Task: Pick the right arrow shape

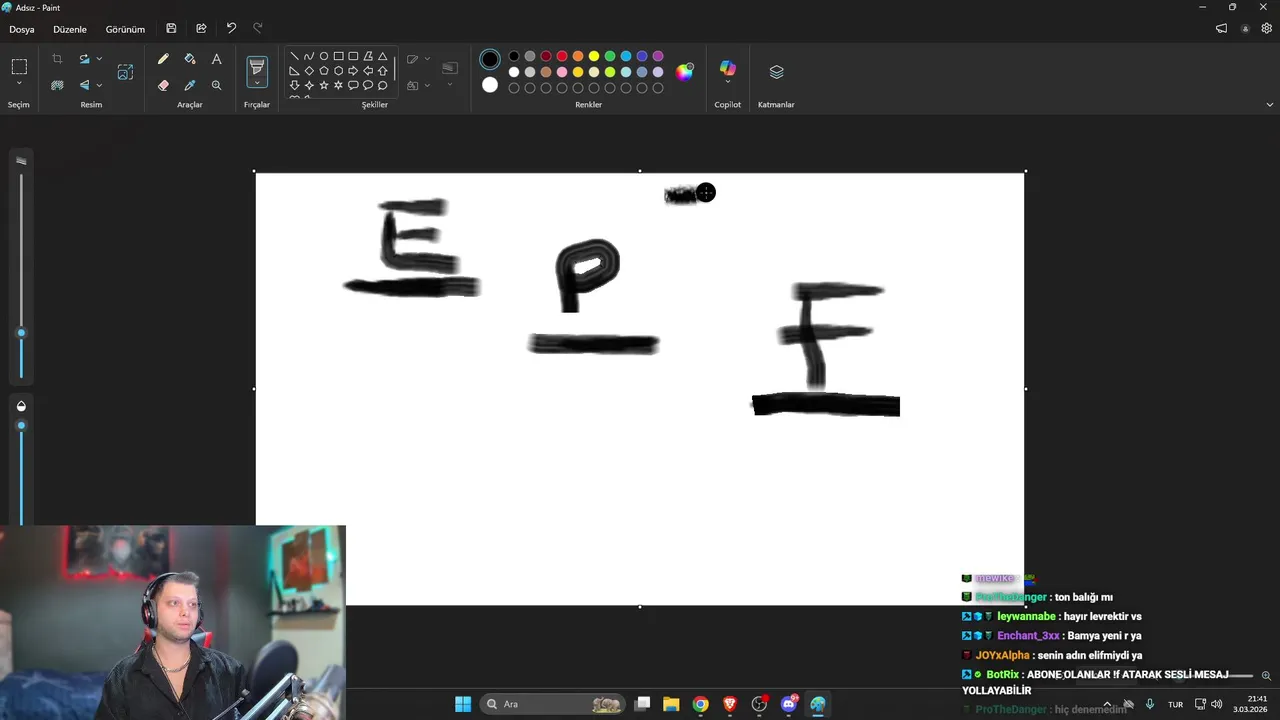Action: [x=353, y=71]
